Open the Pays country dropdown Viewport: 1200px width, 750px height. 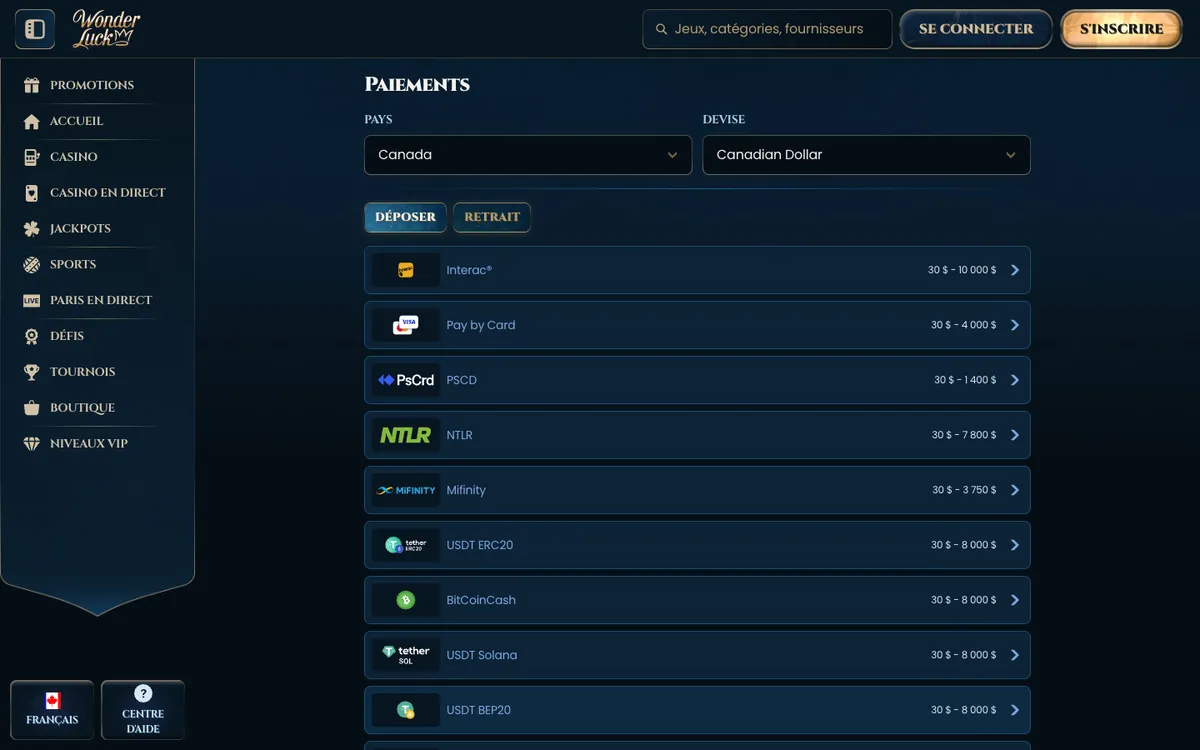(528, 155)
